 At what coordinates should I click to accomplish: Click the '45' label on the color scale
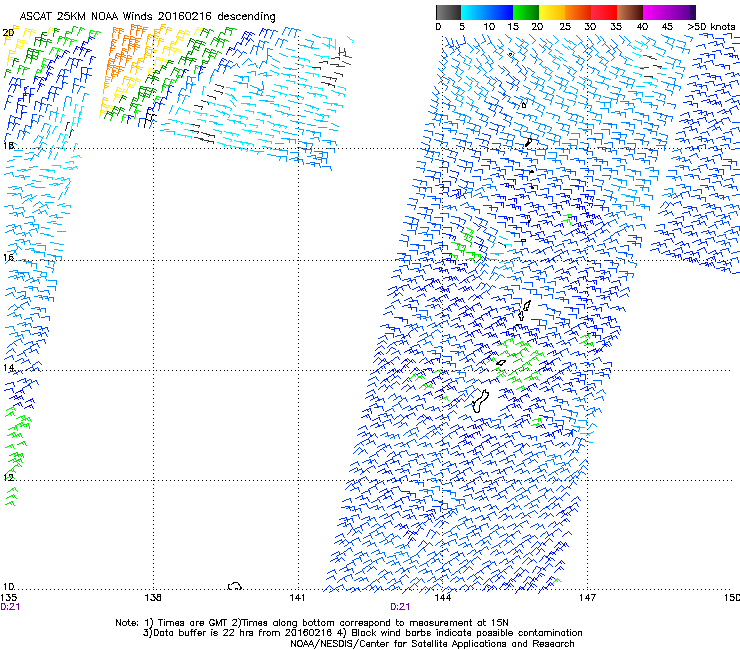(667, 26)
